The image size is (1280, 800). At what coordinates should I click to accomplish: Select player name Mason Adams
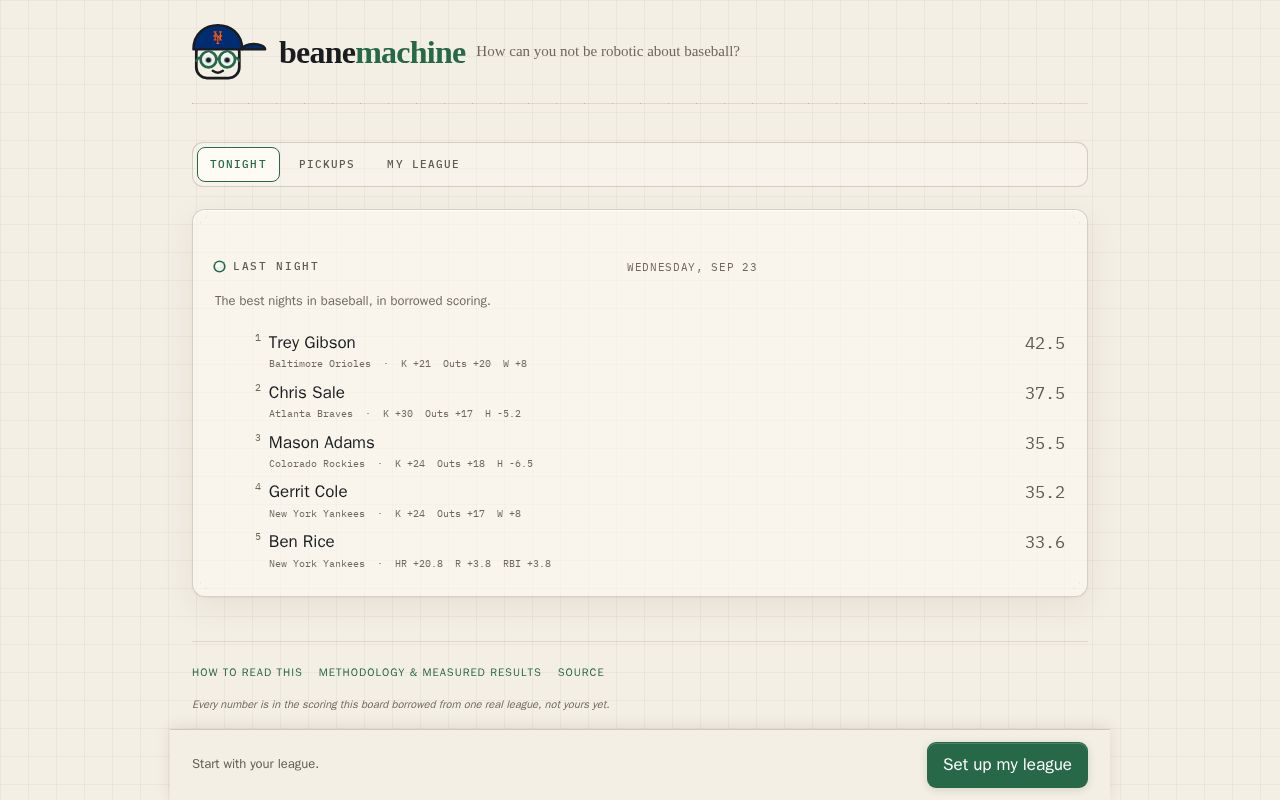coord(322,443)
